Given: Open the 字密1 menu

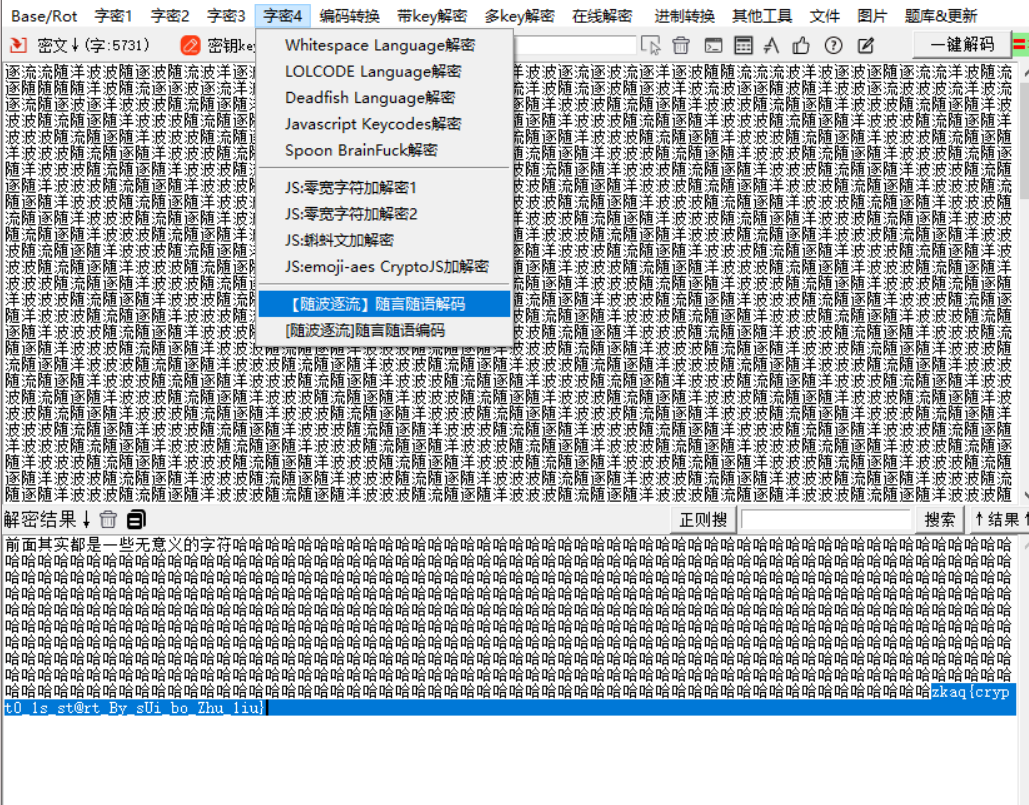Looking at the screenshot, I should pos(114,16).
